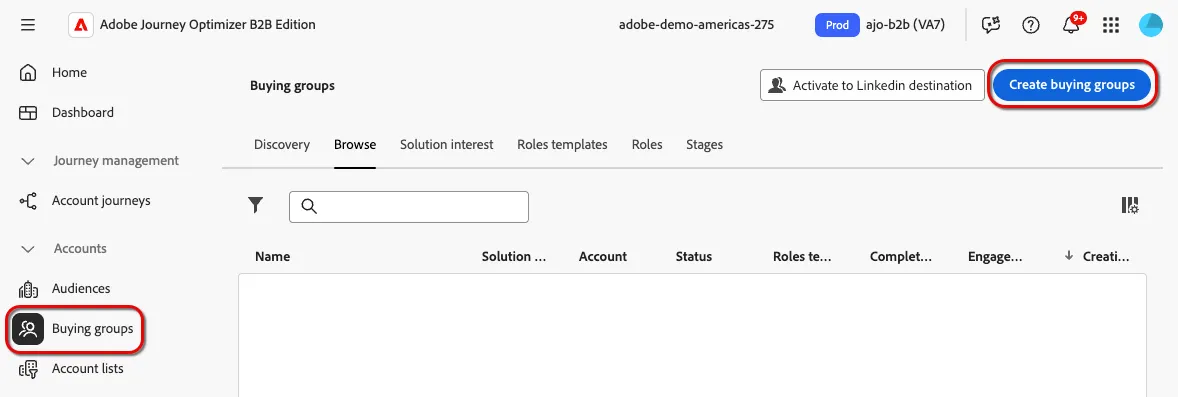Click the Name column header
This screenshot has width=1178, height=397.
pos(272,256)
